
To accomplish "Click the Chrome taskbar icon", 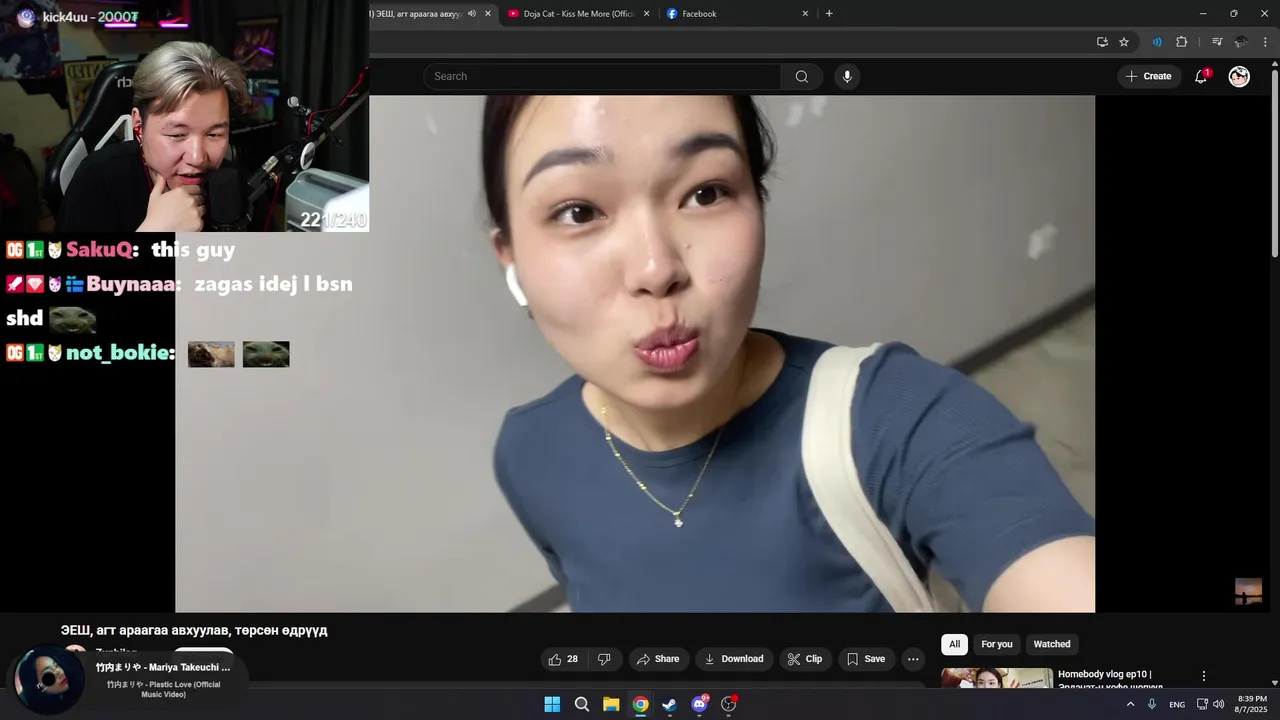I will (640, 704).
